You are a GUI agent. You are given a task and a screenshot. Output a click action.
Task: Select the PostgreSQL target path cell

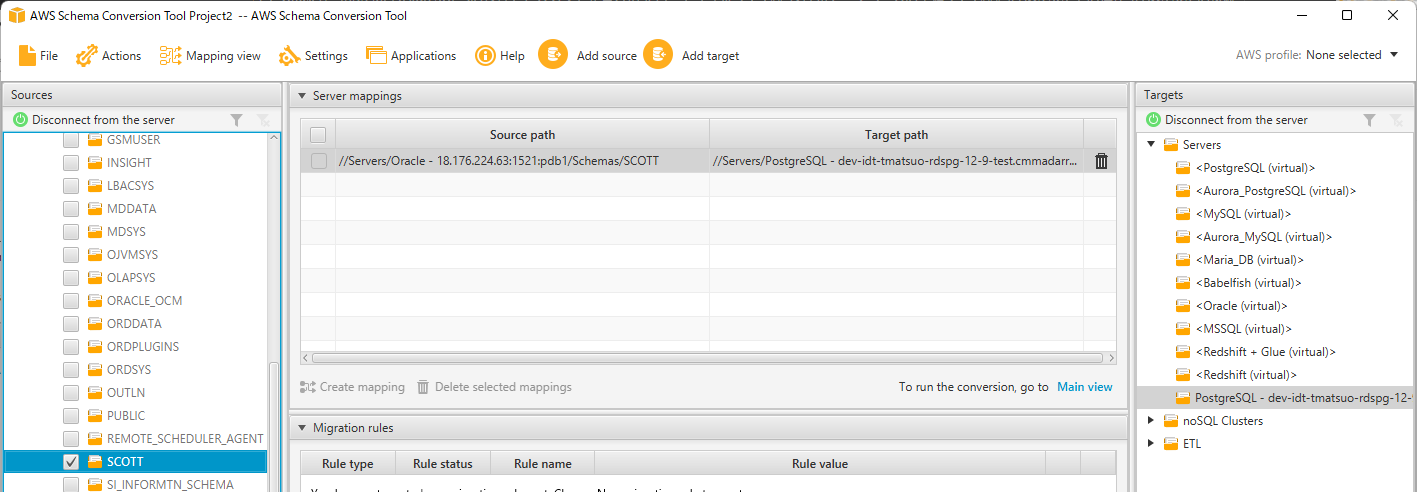coord(896,161)
